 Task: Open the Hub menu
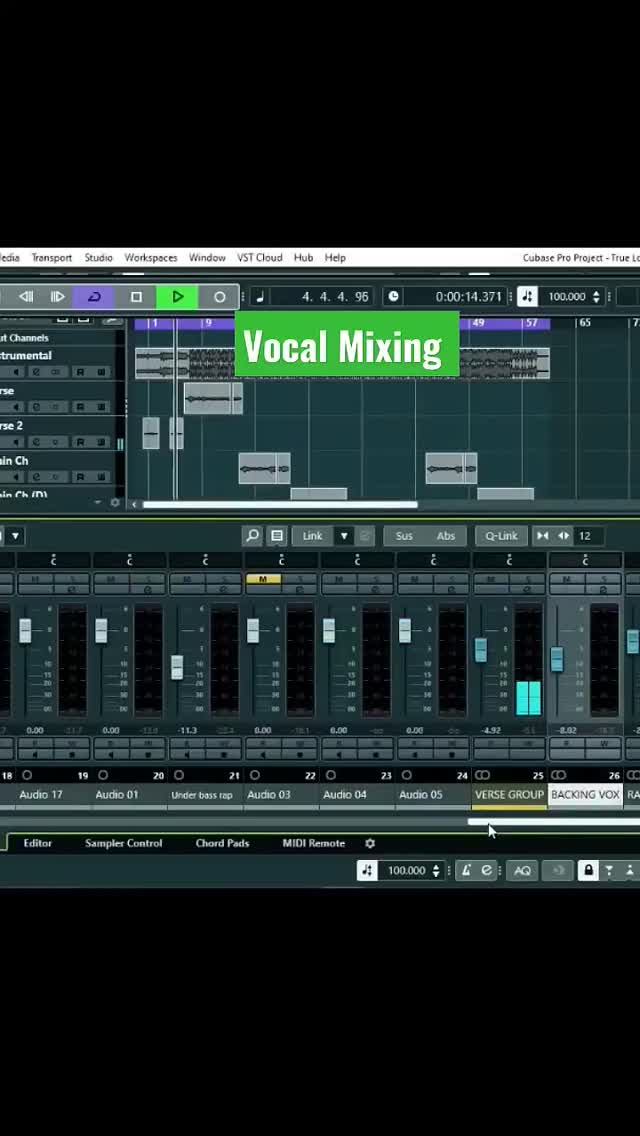click(304, 257)
